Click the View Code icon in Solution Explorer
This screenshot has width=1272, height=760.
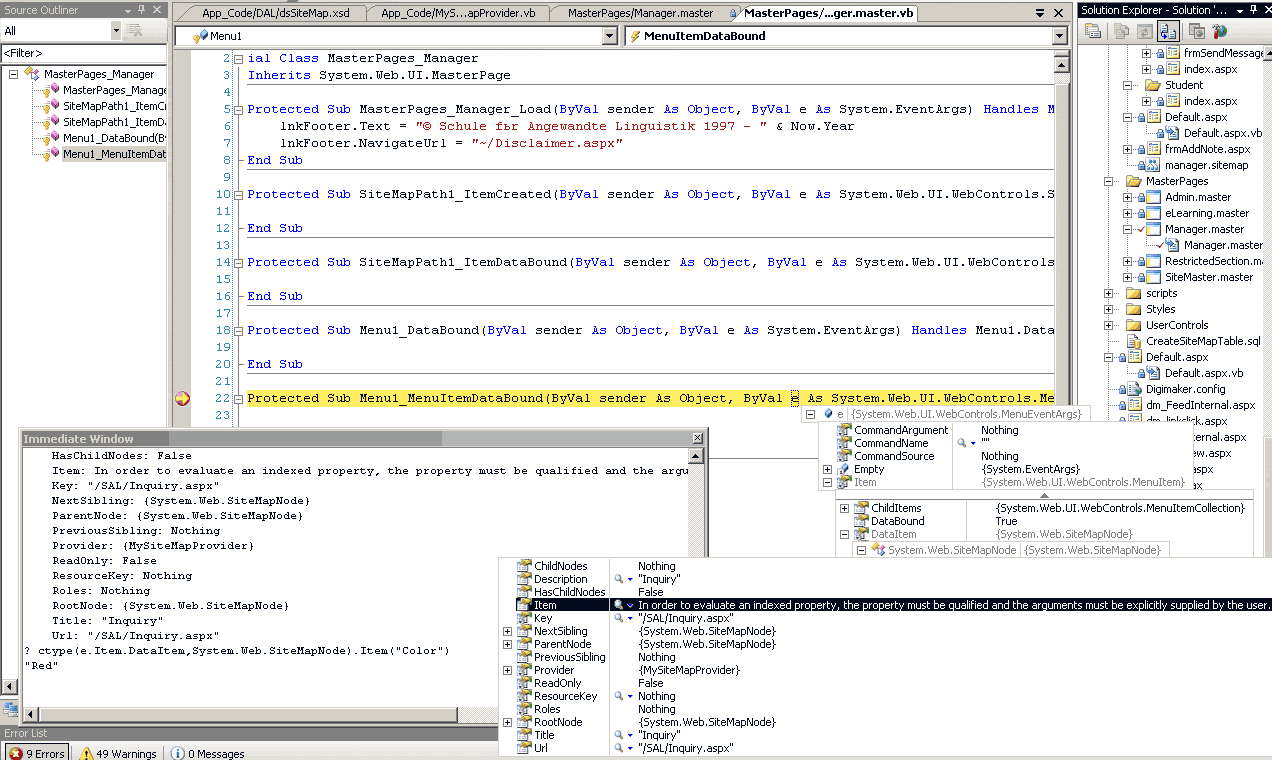(x=1168, y=31)
